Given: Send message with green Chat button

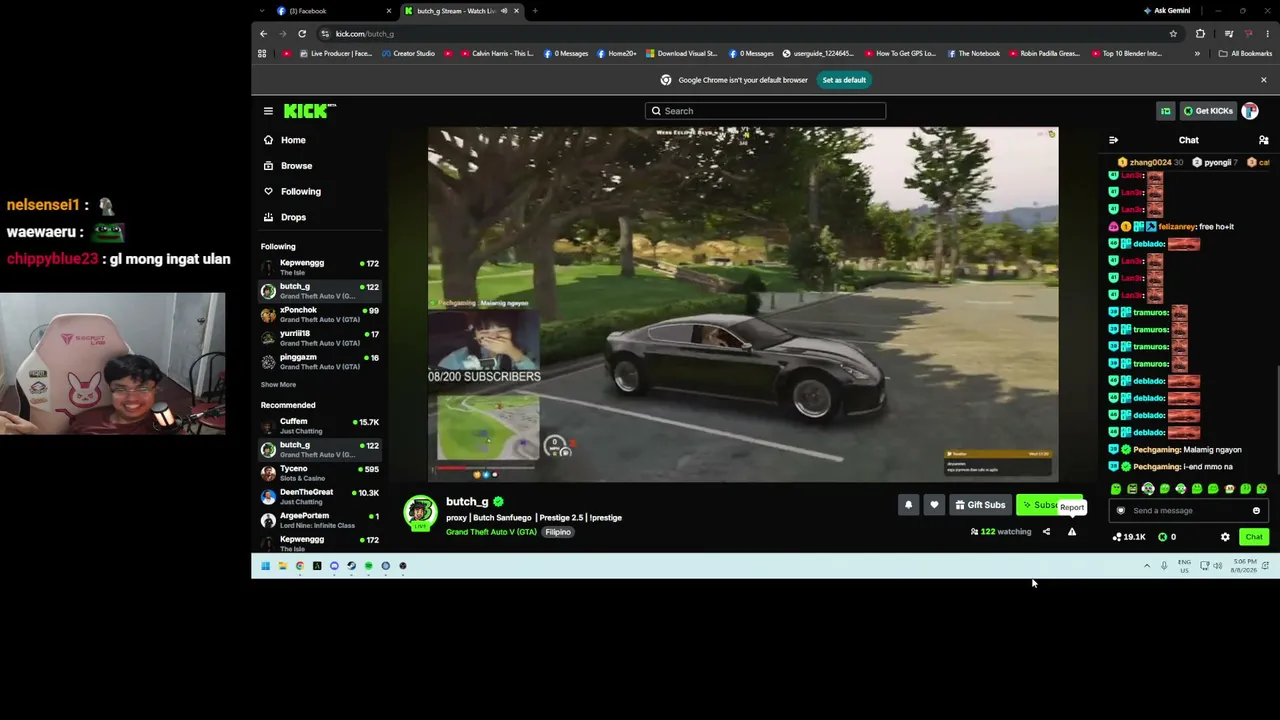Looking at the screenshot, I should click(x=1254, y=537).
